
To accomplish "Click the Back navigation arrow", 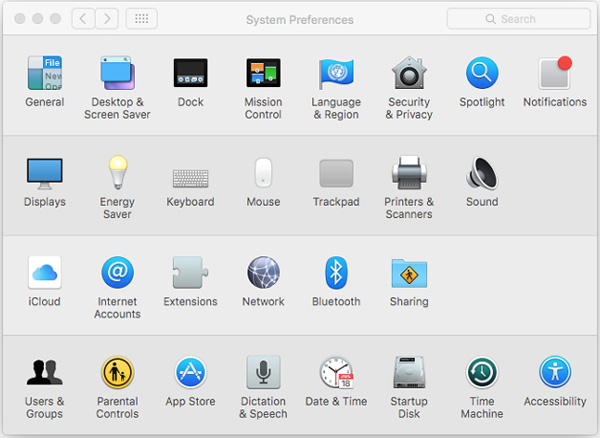I will point(83,18).
